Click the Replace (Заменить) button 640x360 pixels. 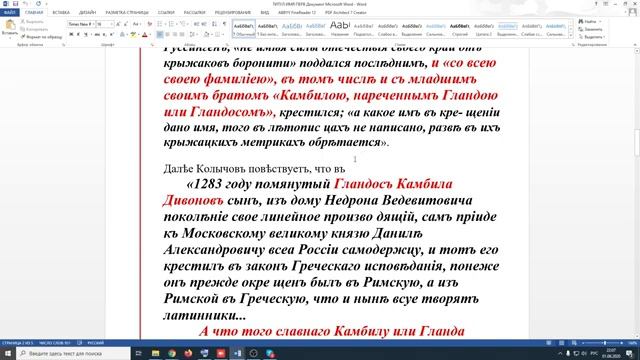pyautogui.click(x=590, y=29)
